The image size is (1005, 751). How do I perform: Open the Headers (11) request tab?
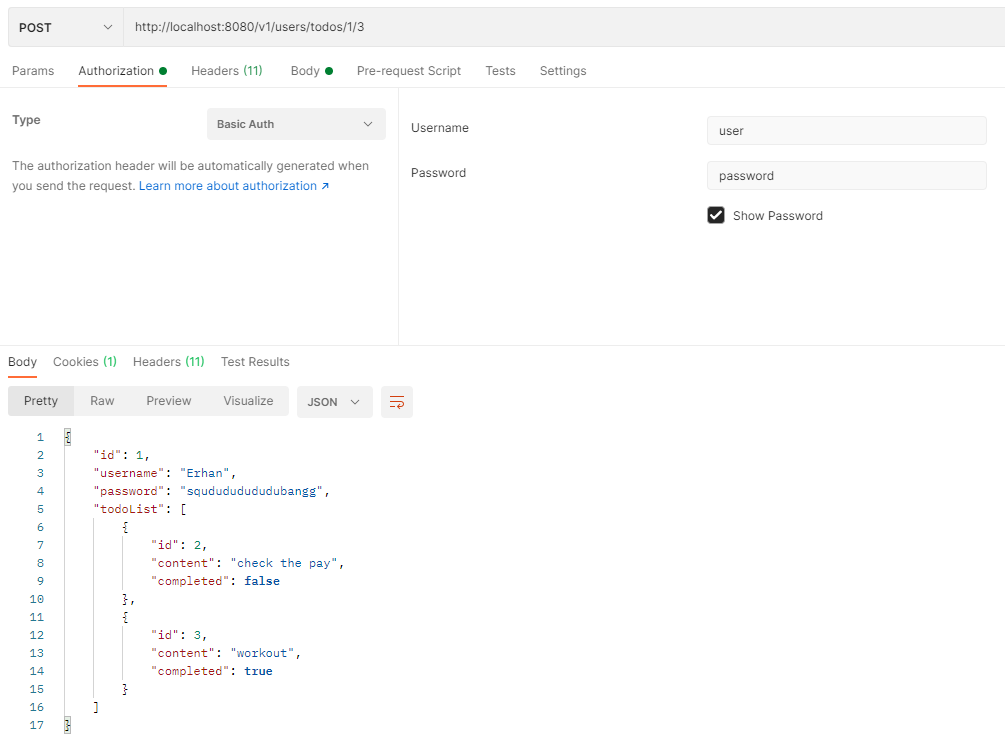click(227, 71)
